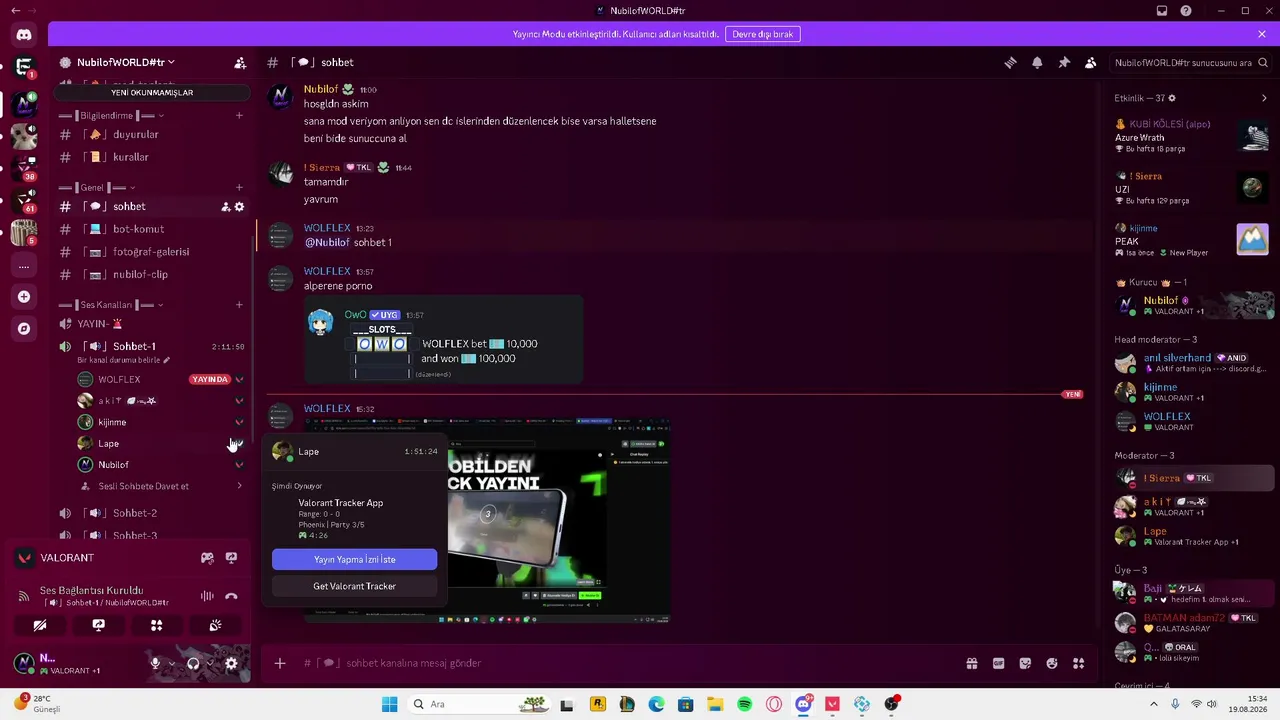Expand the Nubilof voice user chevron
Viewport: 1280px width, 720px height.
tap(239, 465)
